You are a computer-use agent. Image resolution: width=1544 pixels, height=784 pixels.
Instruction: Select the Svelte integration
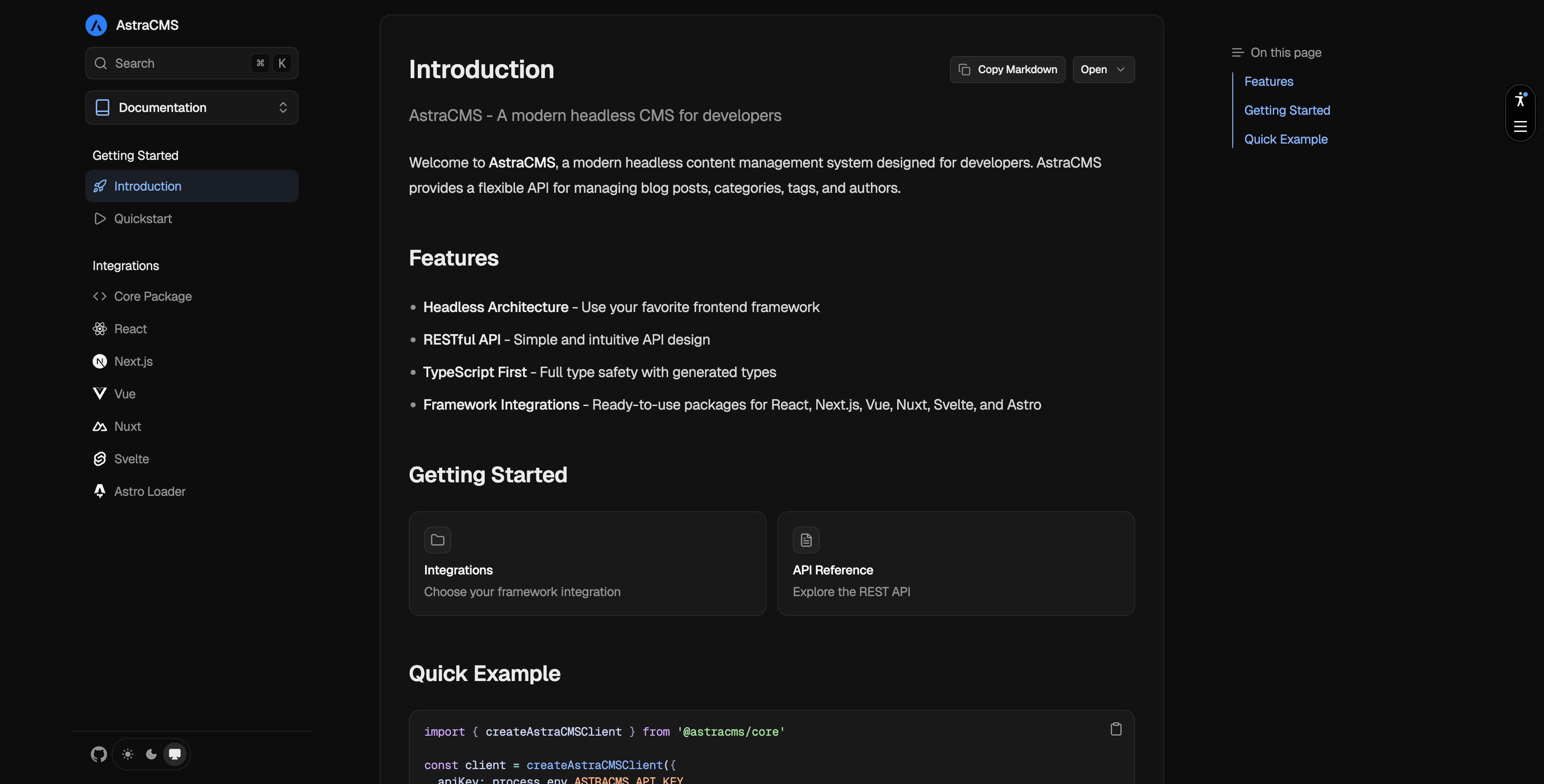132,458
